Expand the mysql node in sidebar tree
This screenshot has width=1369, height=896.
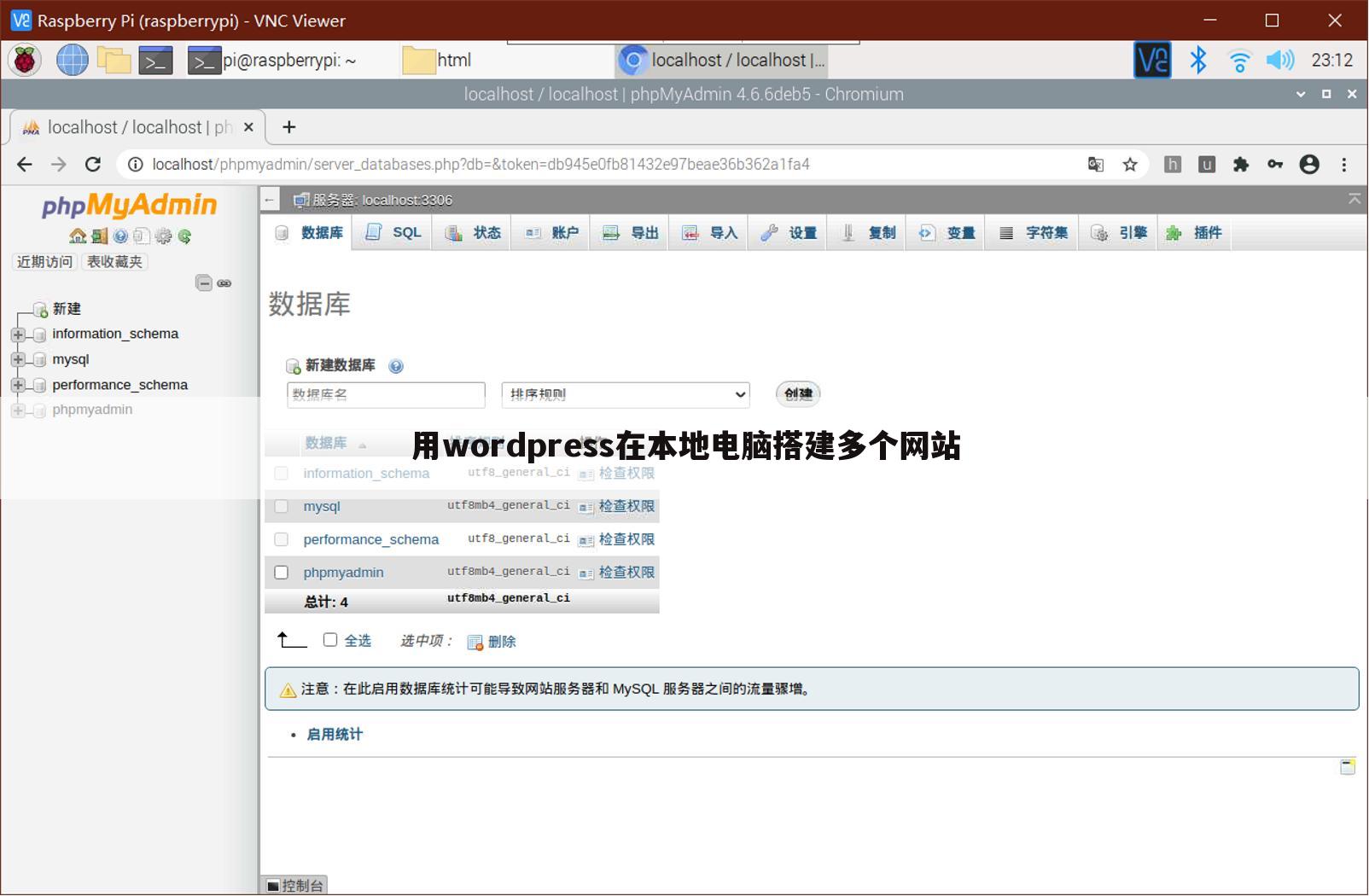pos(19,359)
